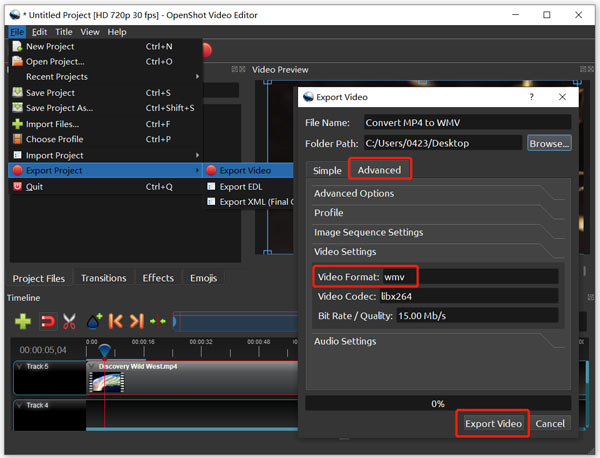Viewport: 600px width, 458px height.
Task: Open the Title menu
Action: 64,32
